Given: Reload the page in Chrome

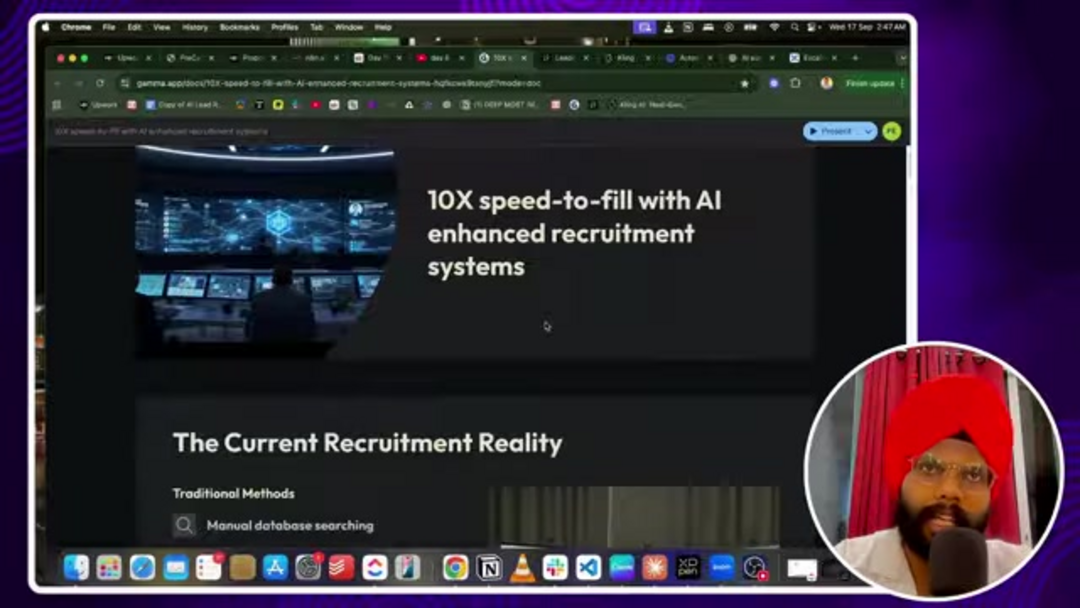Looking at the screenshot, I should (x=99, y=84).
